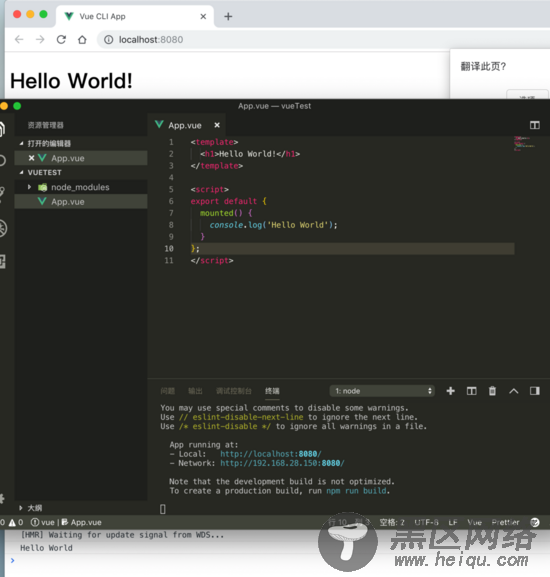Switch to the Debug Console panel tab
The image size is (550, 577).
(x=234, y=391)
